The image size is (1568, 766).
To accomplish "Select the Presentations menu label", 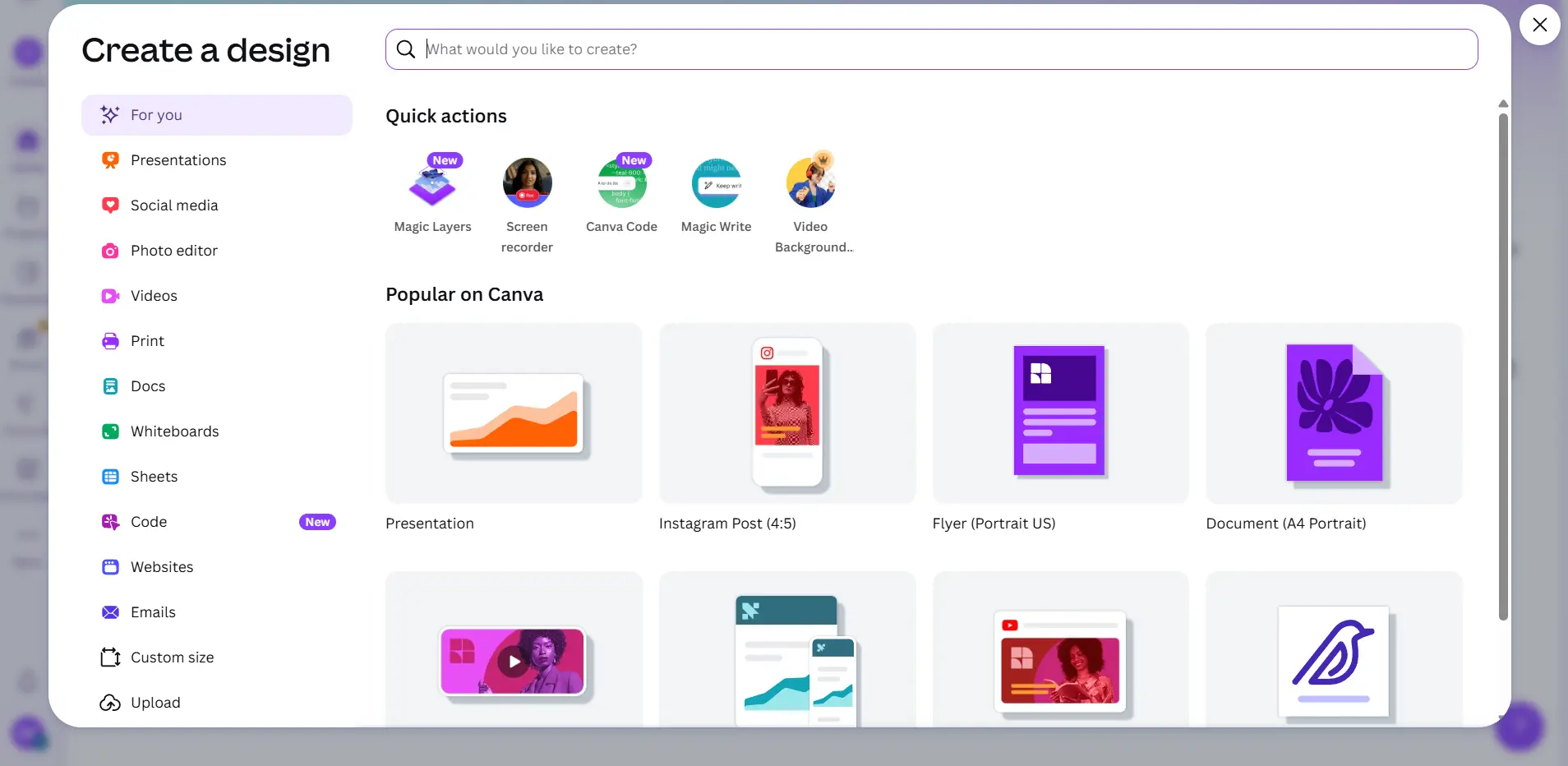I will [178, 160].
